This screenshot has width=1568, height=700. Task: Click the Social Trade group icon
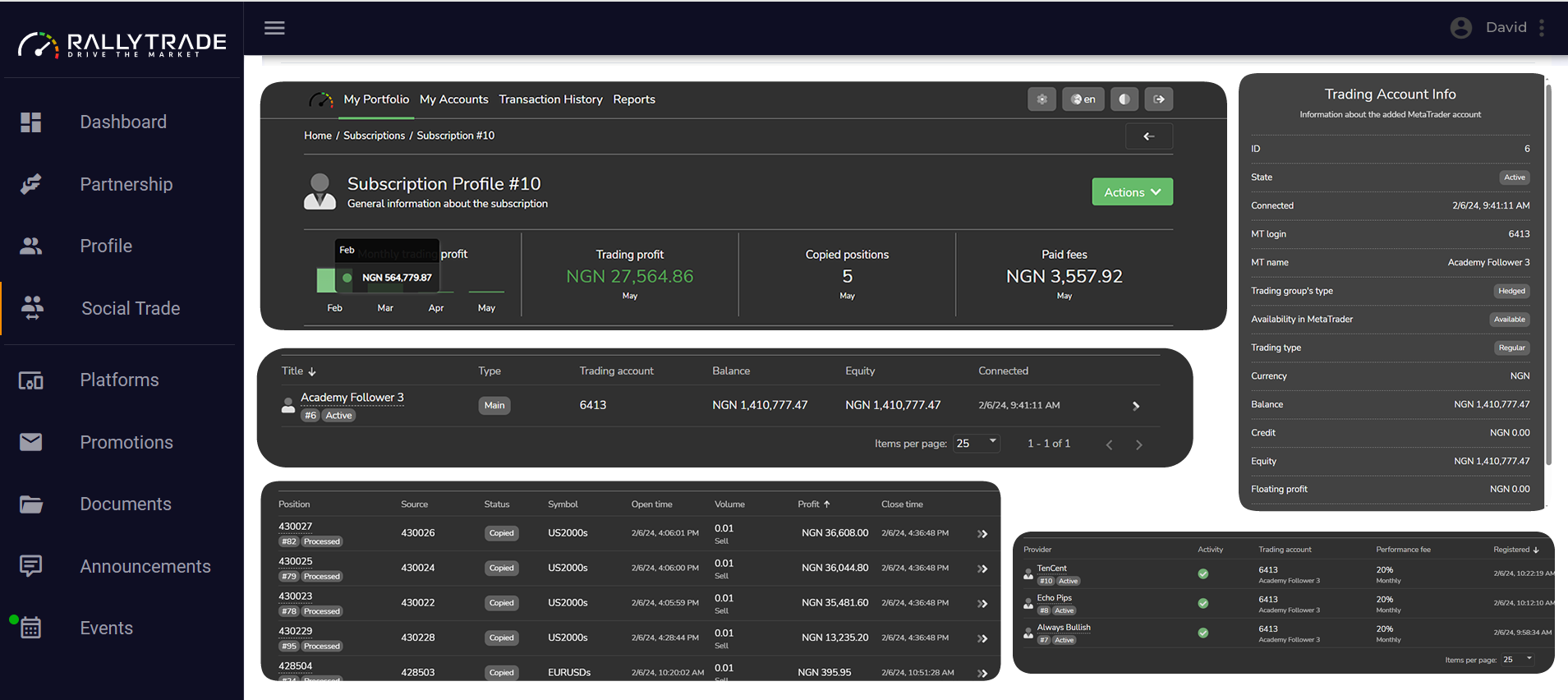(x=32, y=307)
